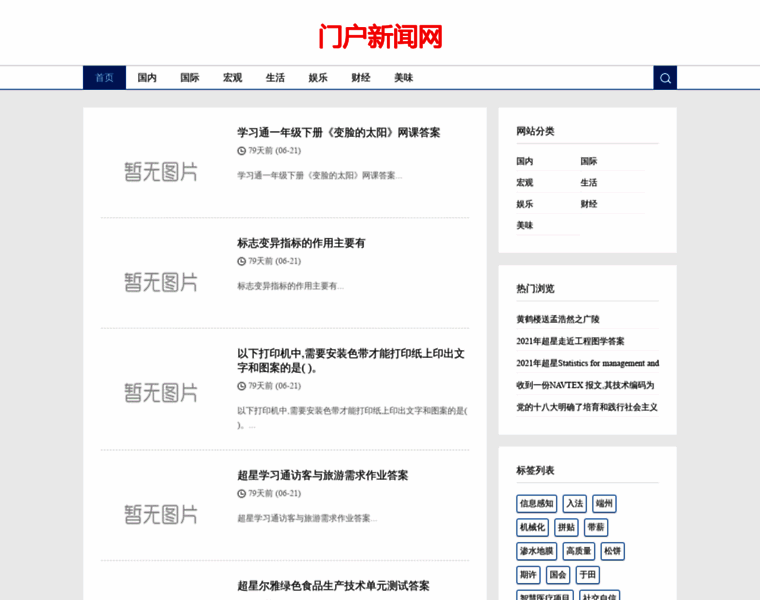This screenshot has height=600, width=760.
Task: Click the 热门浏览 section heading
Action: (x=535, y=289)
